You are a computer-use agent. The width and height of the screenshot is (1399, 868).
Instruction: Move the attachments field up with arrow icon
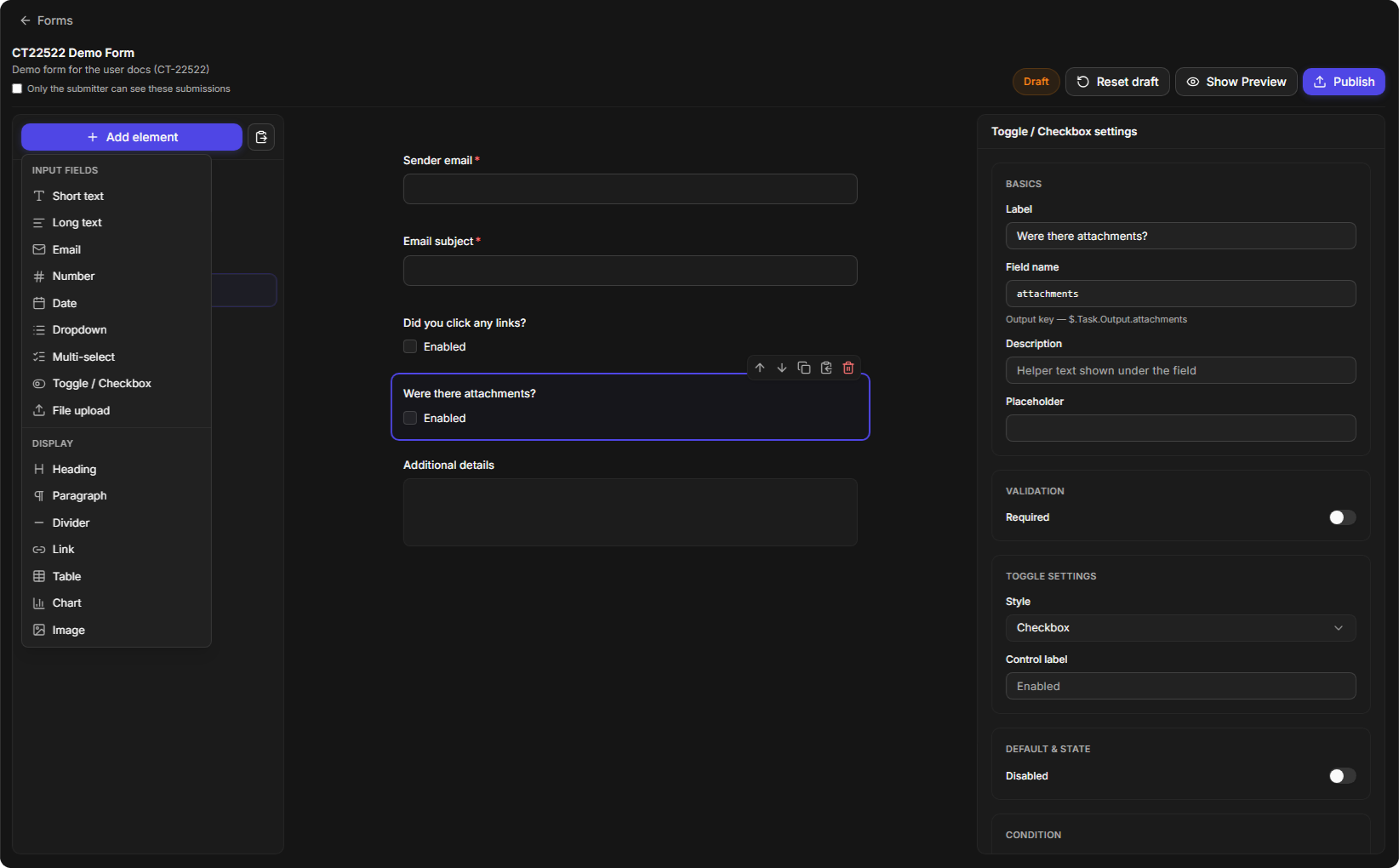click(x=760, y=368)
